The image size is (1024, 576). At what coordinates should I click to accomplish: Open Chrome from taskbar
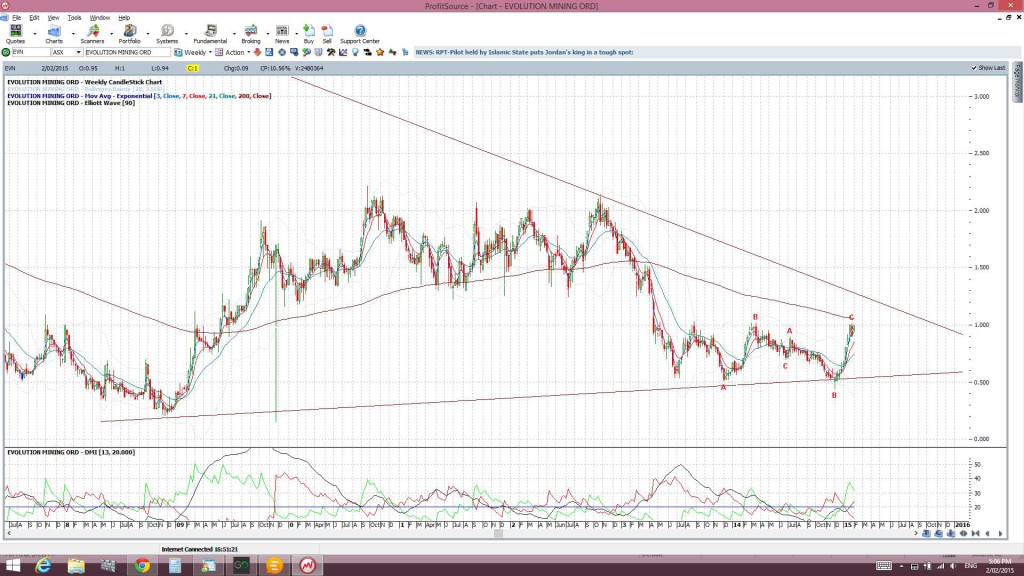(142, 566)
